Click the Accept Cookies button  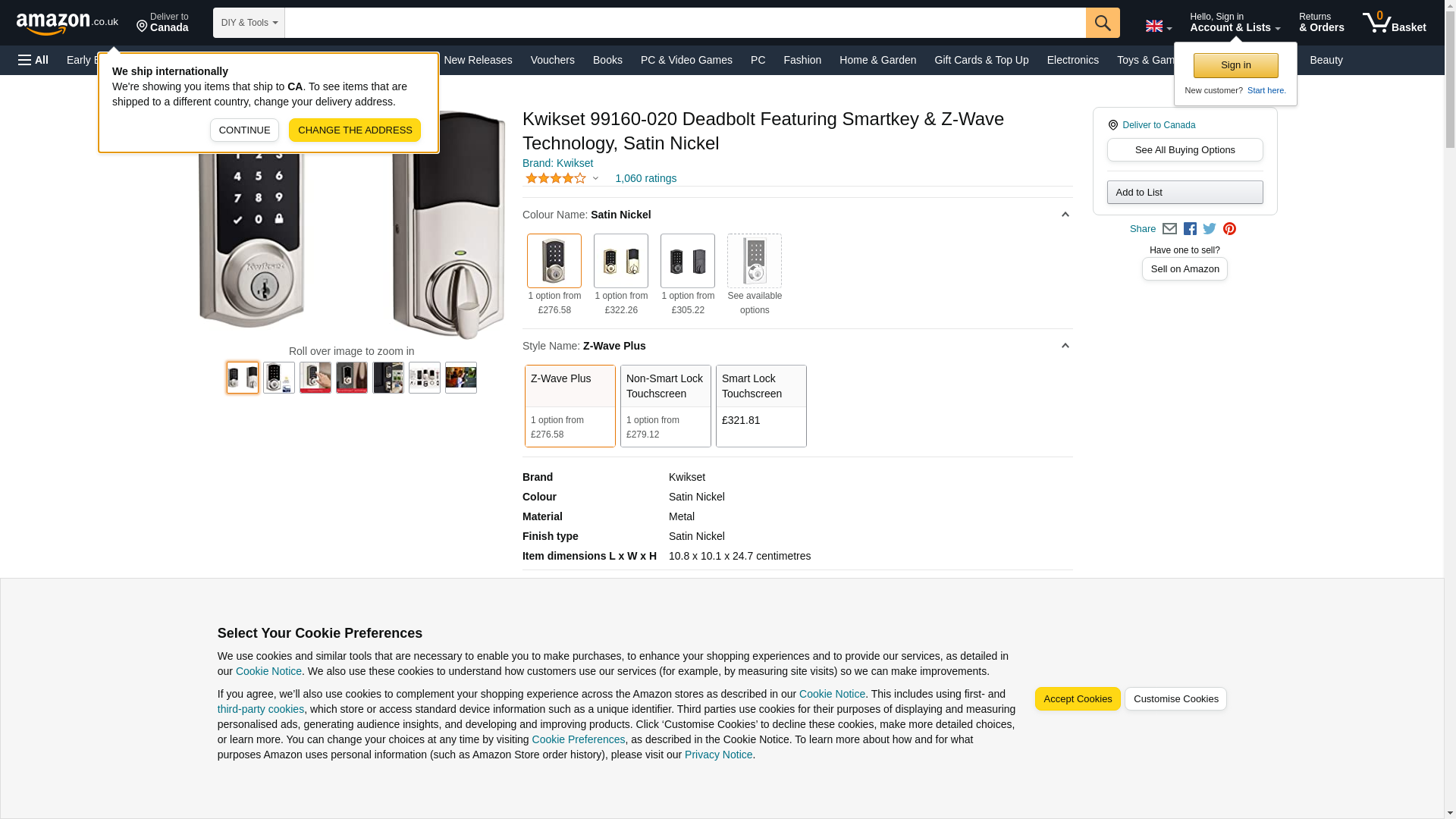point(1078,699)
